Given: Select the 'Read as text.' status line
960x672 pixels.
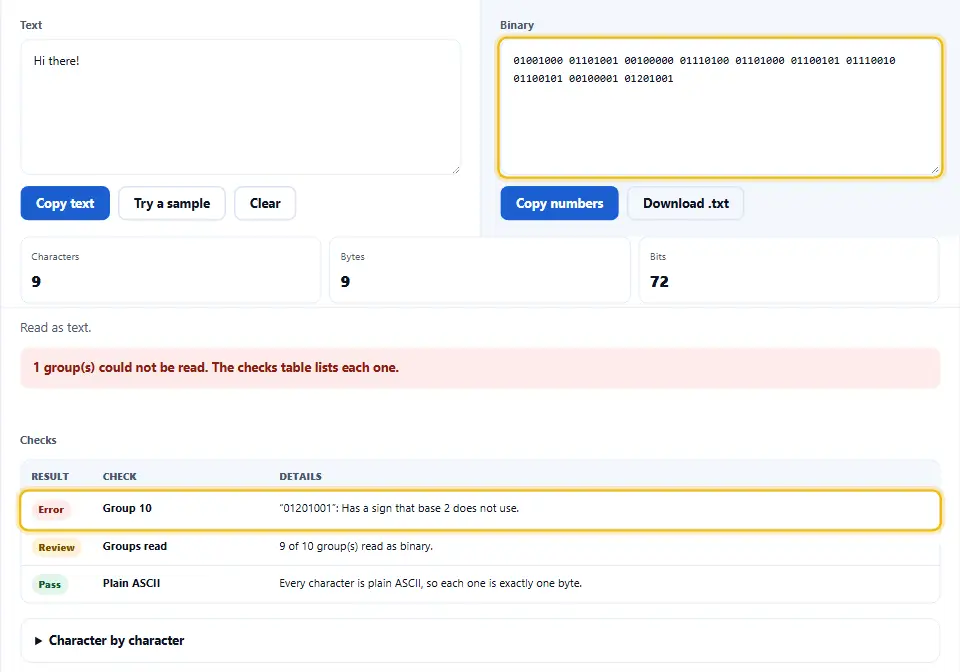Looking at the screenshot, I should 56,327.
